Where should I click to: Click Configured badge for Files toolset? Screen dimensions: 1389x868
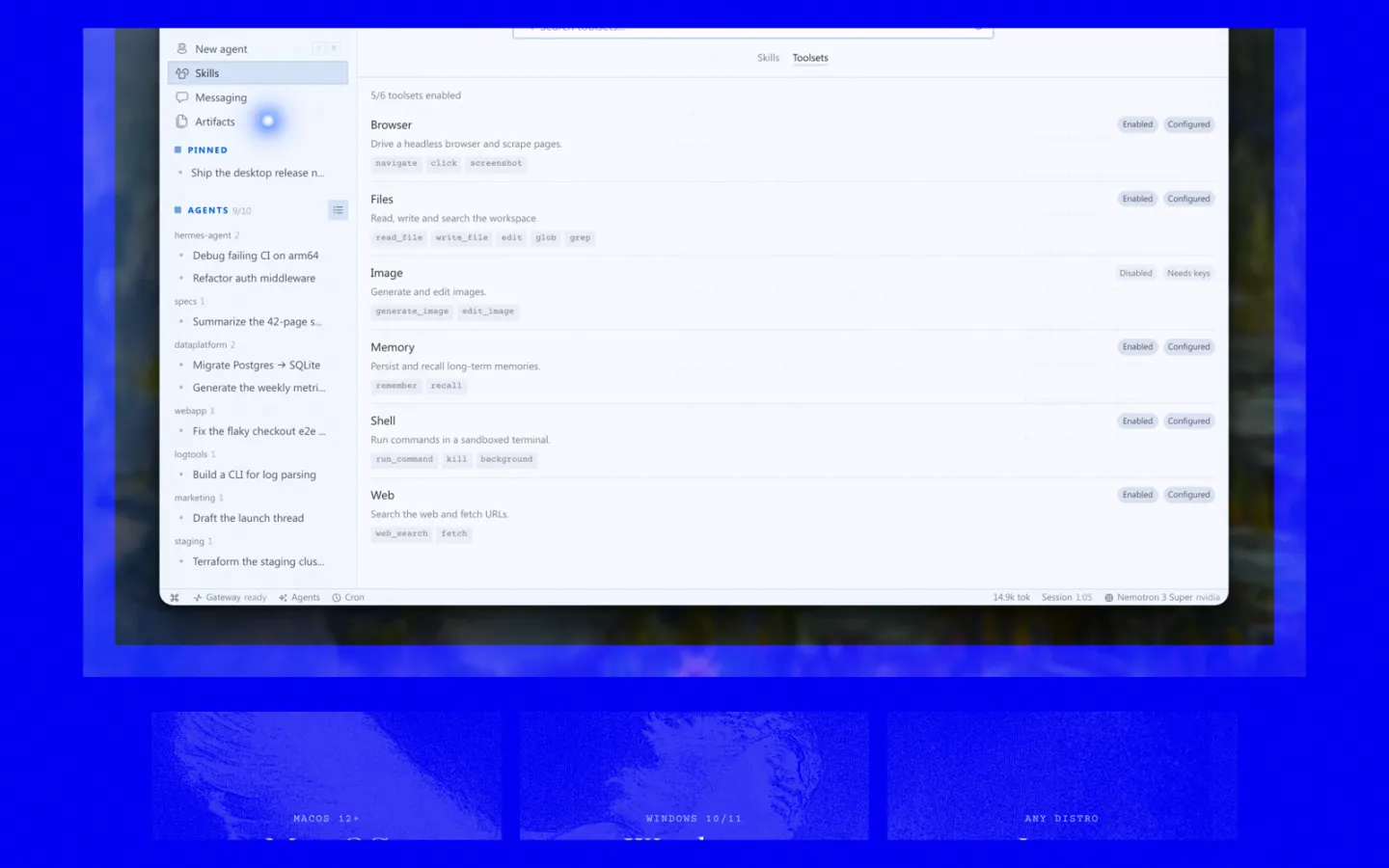[x=1188, y=199]
